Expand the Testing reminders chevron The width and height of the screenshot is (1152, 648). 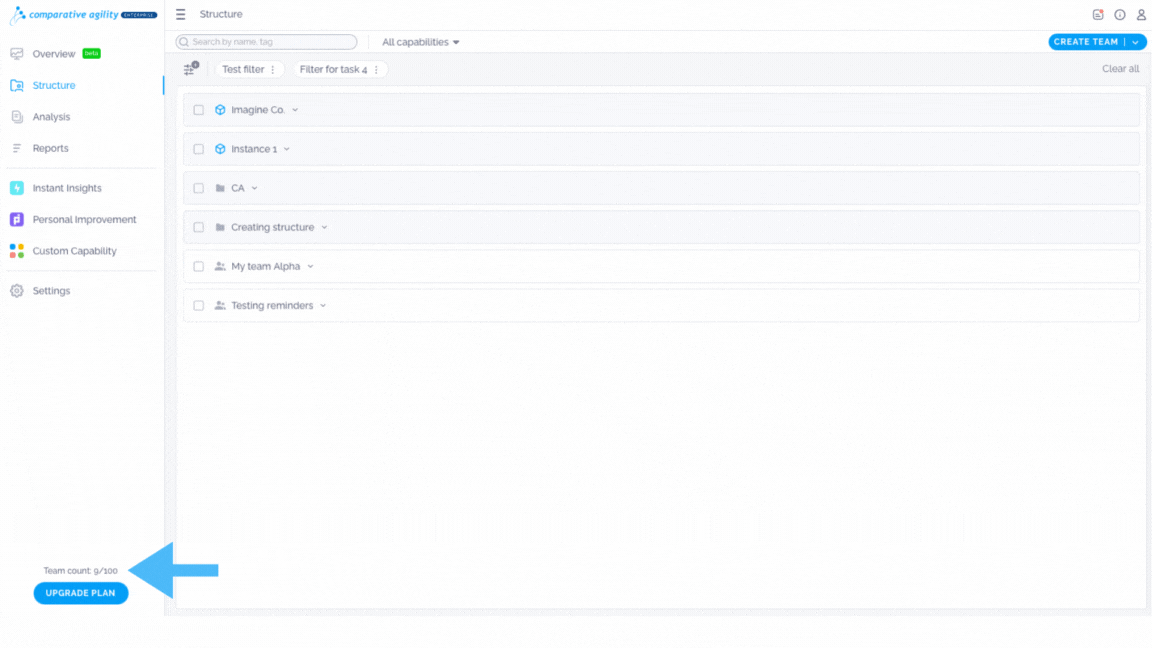point(323,306)
